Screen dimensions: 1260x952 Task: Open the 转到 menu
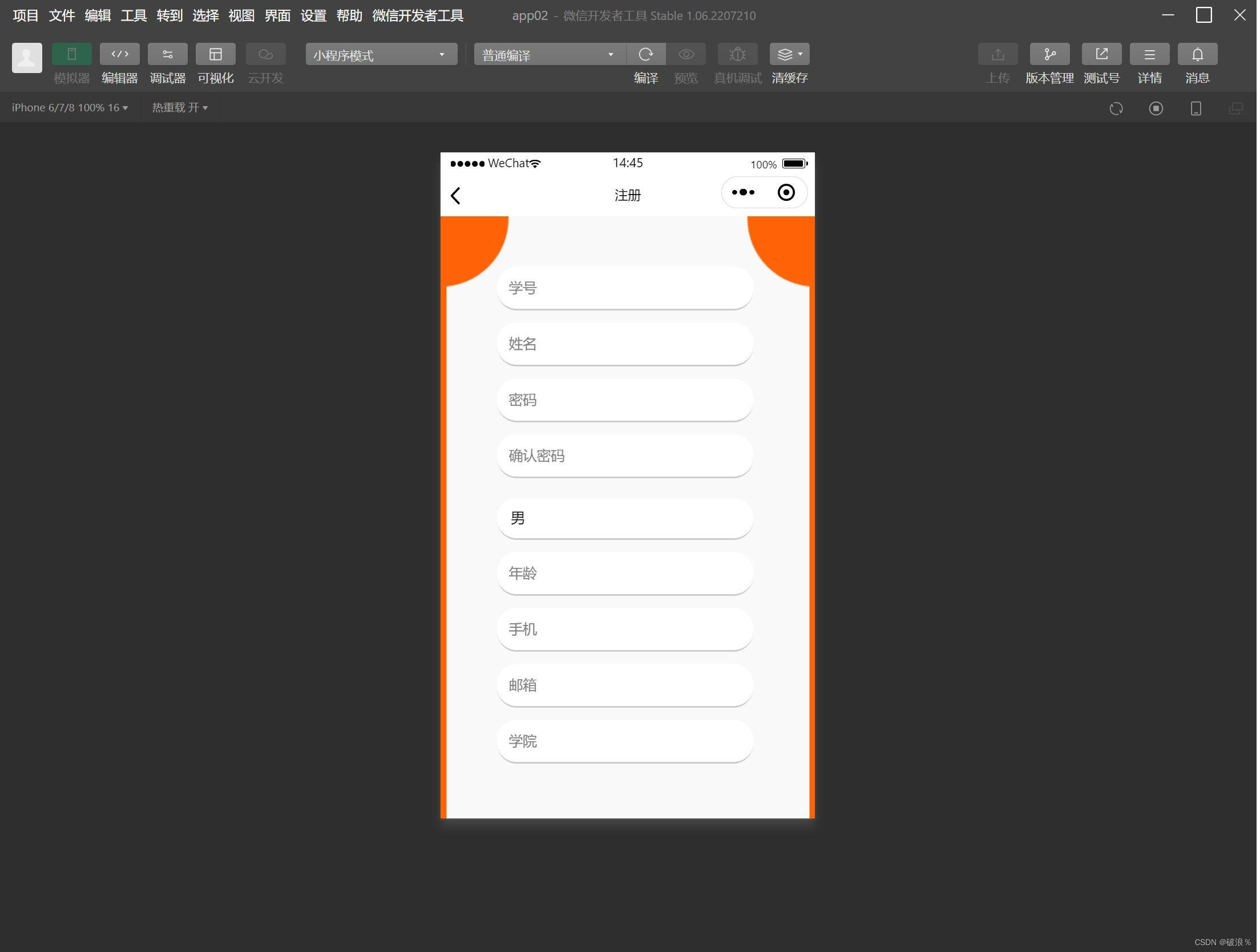click(169, 15)
